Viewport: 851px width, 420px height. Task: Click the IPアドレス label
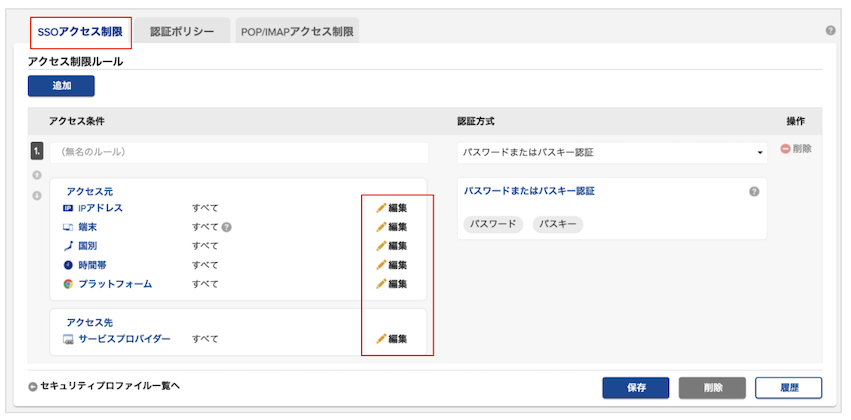pos(100,208)
